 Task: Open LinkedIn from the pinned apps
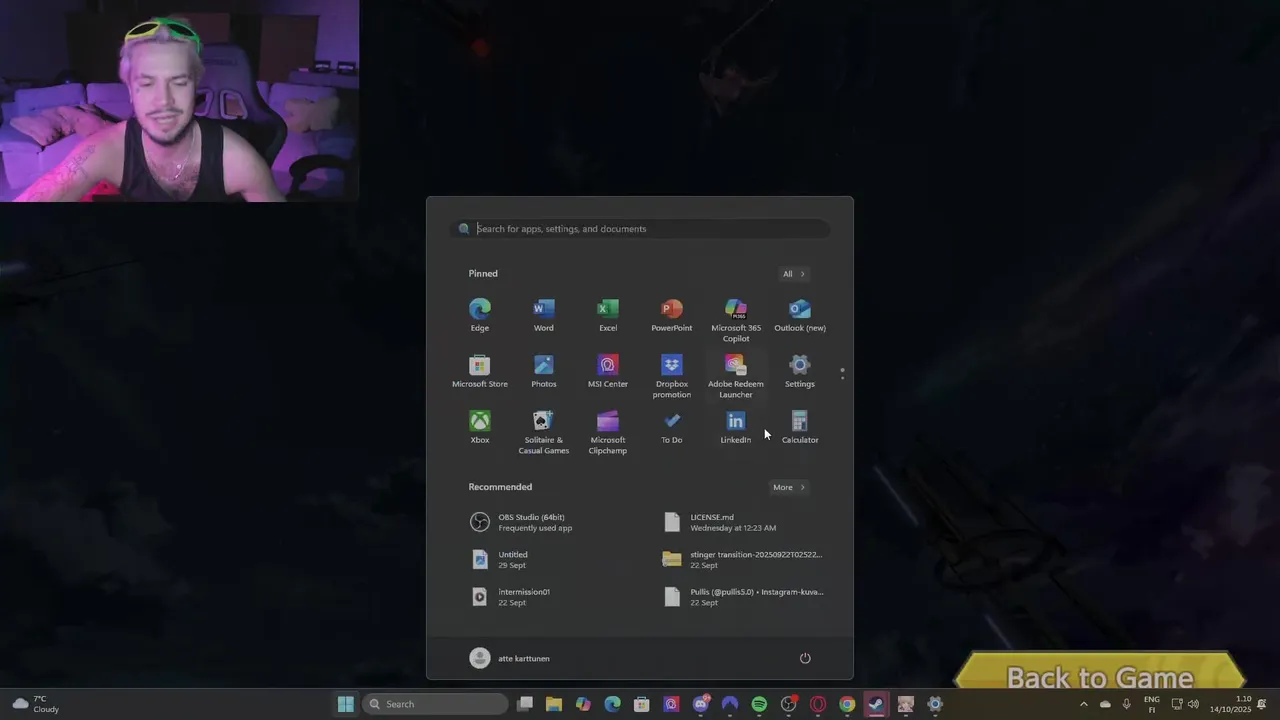(x=736, y=427)
